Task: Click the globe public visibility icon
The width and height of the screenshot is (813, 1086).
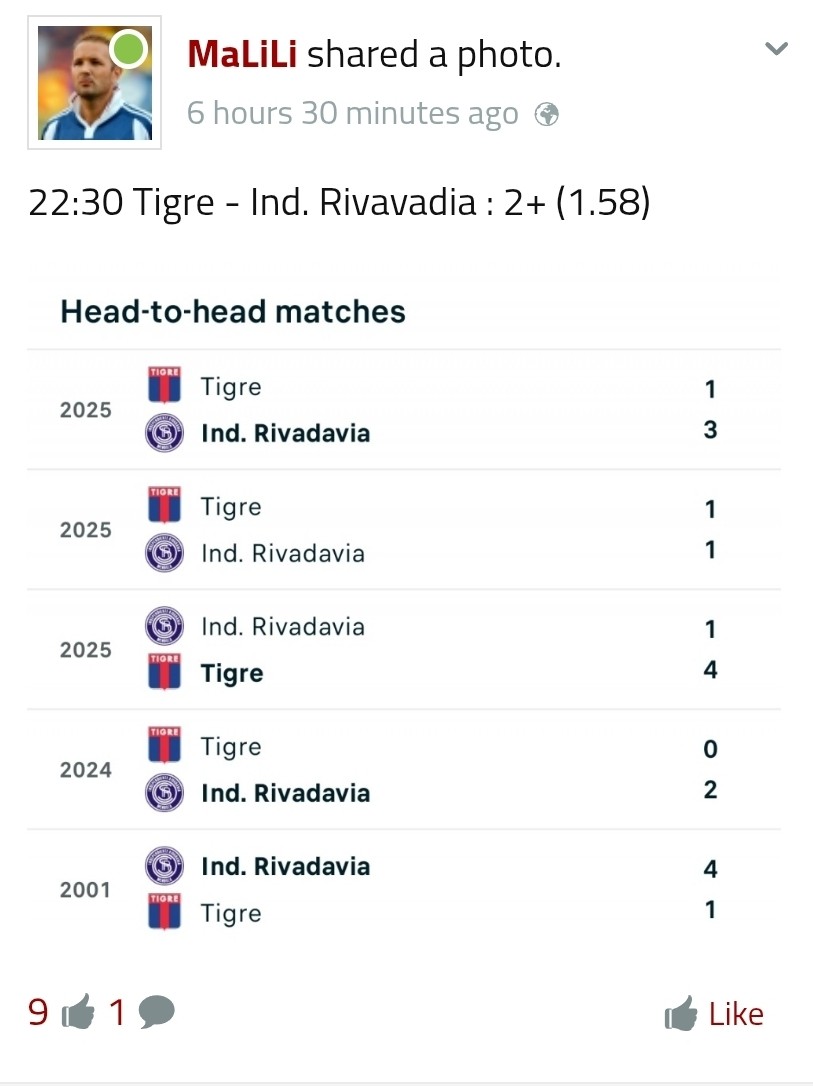Action: 546,114
